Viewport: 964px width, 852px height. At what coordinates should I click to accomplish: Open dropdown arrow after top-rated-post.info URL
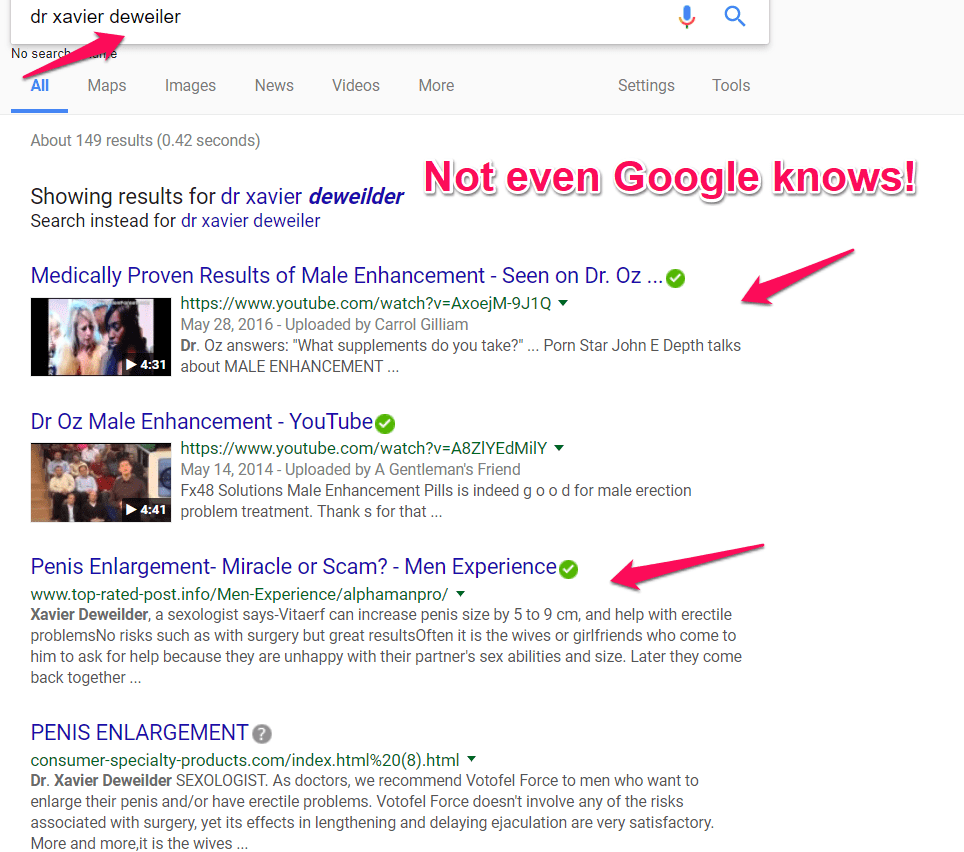click(460, 594)
